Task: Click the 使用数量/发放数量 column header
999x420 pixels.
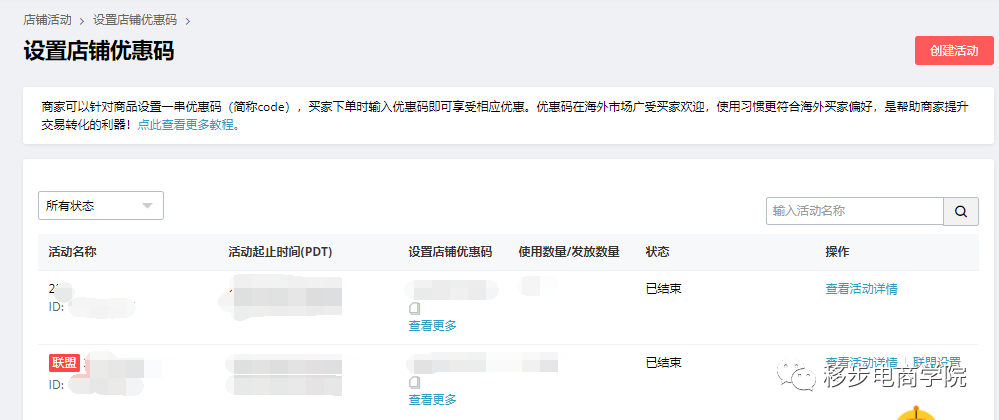Action: tap(569, 252)
